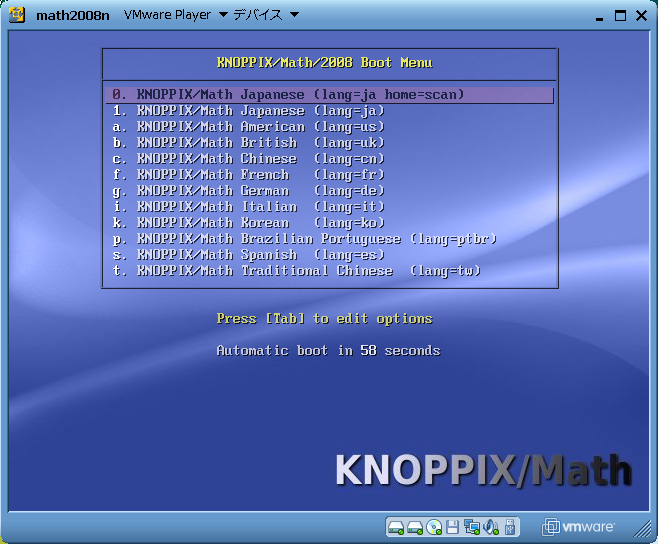
Task: Select the American (lang=us) boot entry
Action: click(330, 127)
